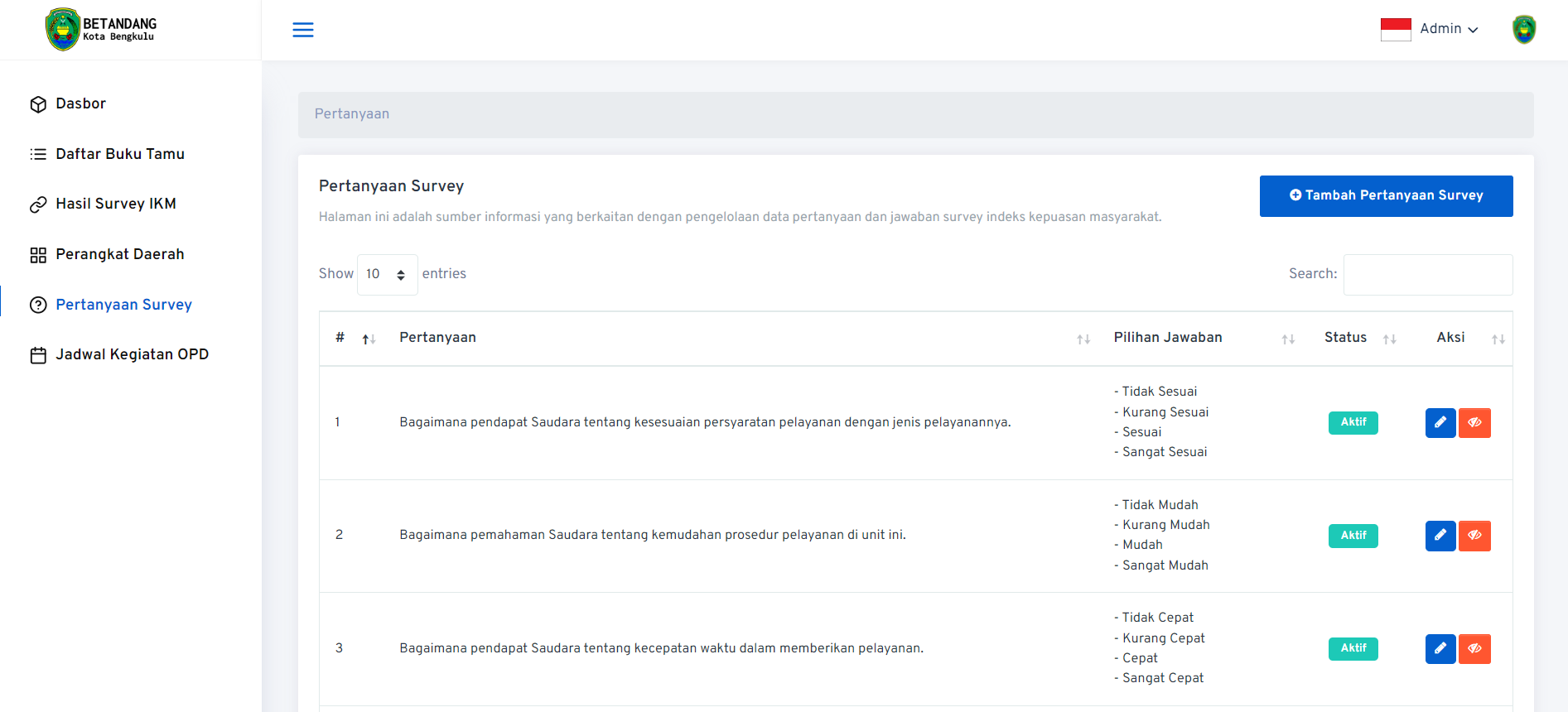Click the Pertanyaan breadcrumb link

coord(352,114)
